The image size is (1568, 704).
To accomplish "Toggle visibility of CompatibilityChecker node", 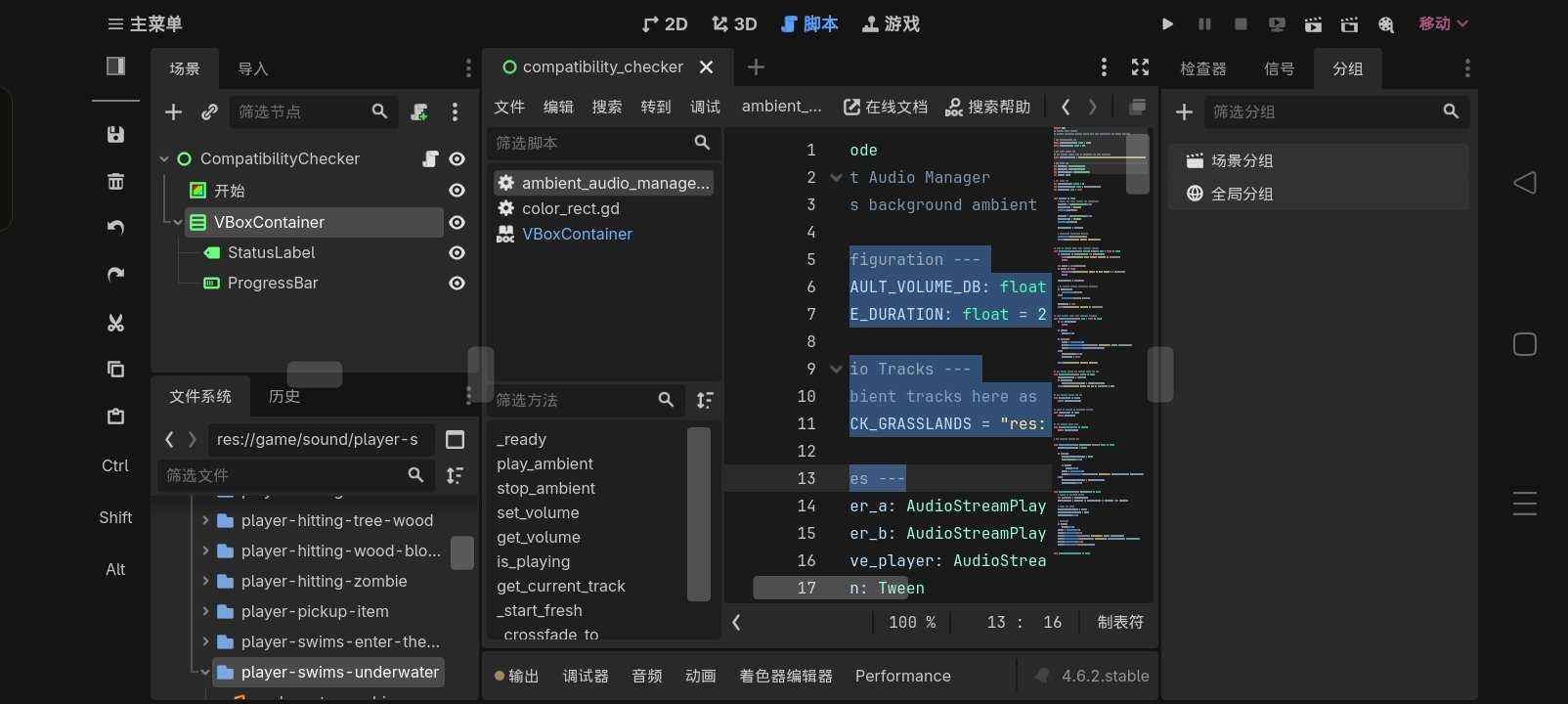I will tap(457, 158).
